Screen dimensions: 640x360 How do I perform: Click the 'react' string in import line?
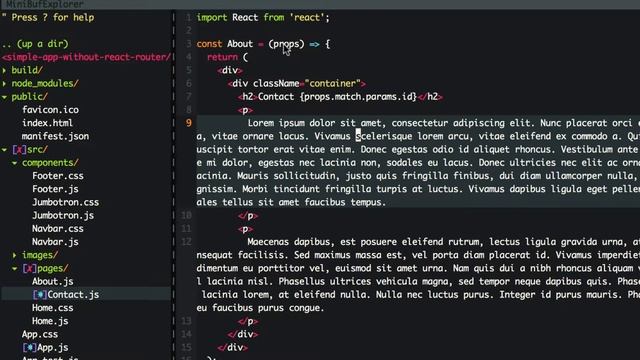point(307,18)
